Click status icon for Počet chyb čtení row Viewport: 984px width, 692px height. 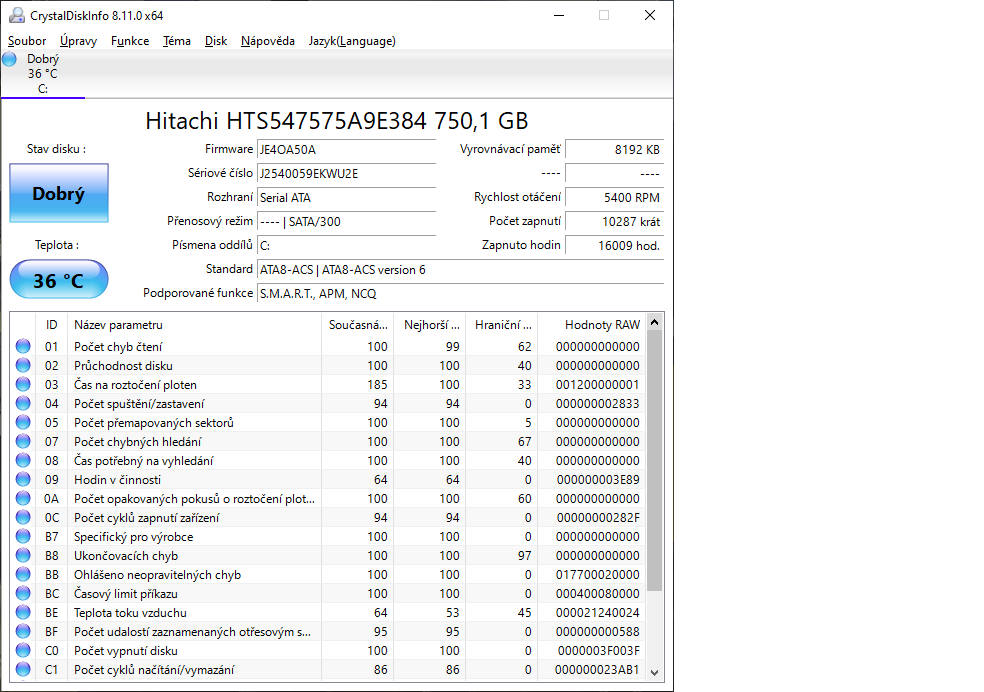(x=23, y=347)
